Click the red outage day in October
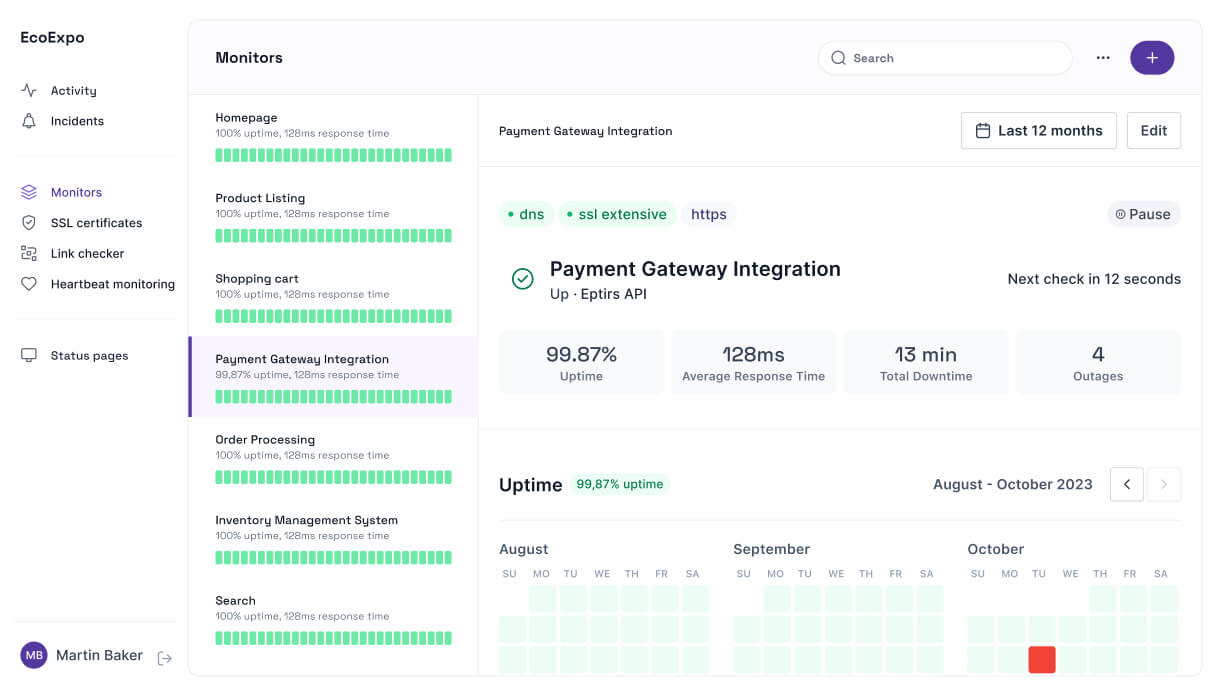1222x696 pixels. [x=1042, y=659]
